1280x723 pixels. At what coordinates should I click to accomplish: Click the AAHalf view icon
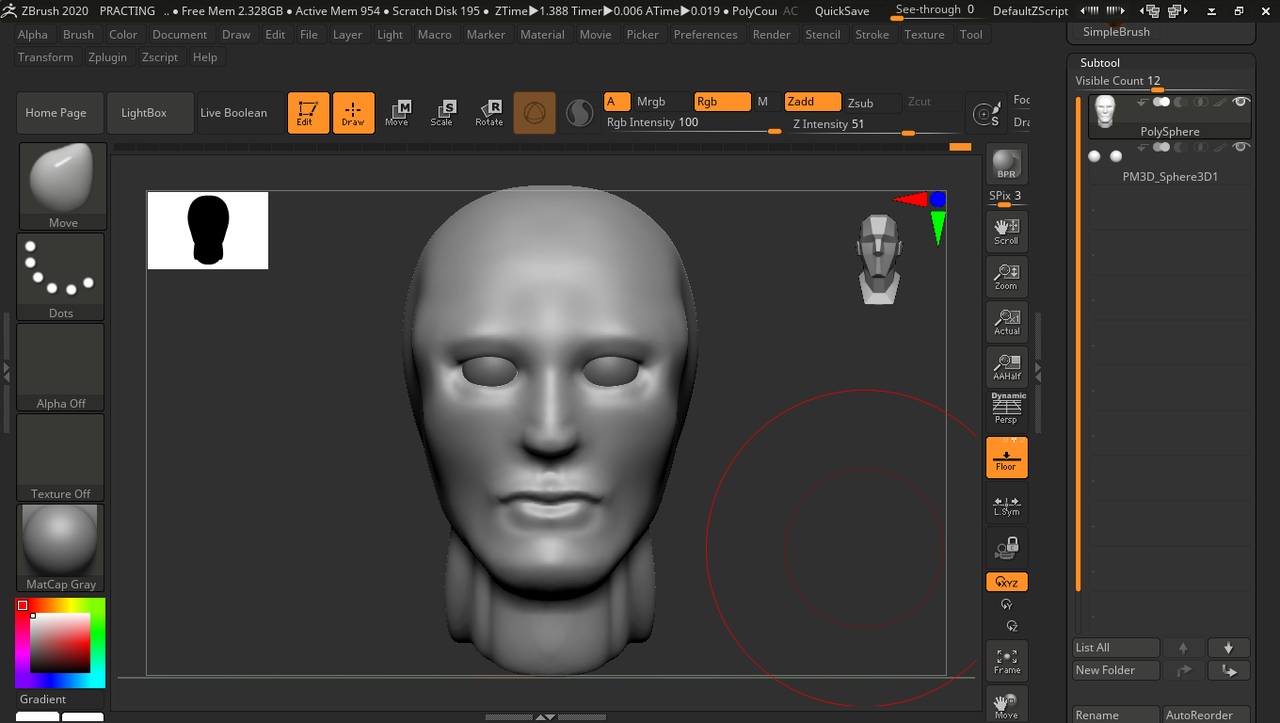tap(1006, 366)
